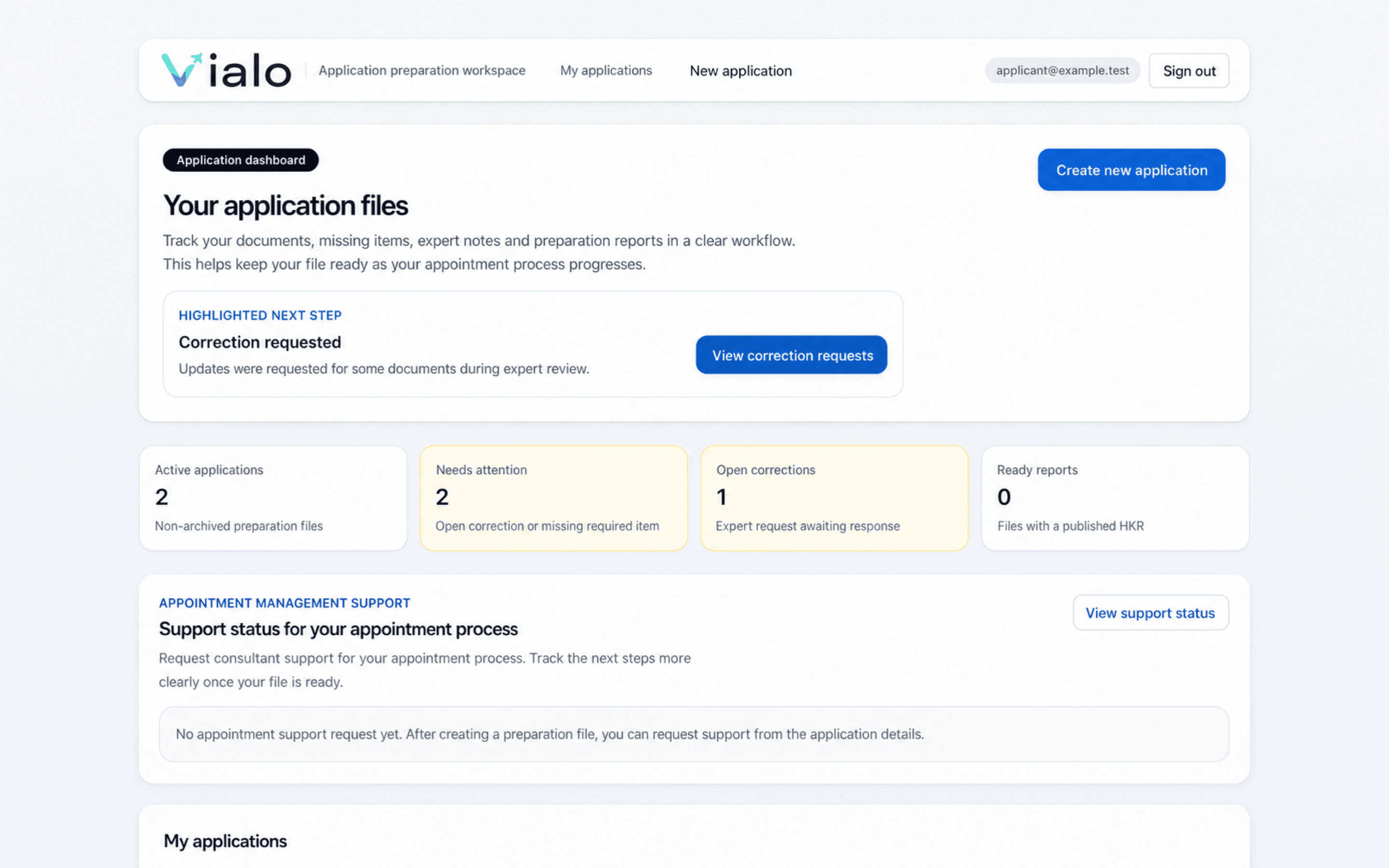1389x868 pixels.
Task: Click 'Expert request awaiting response' text
Action: point(807,526)
